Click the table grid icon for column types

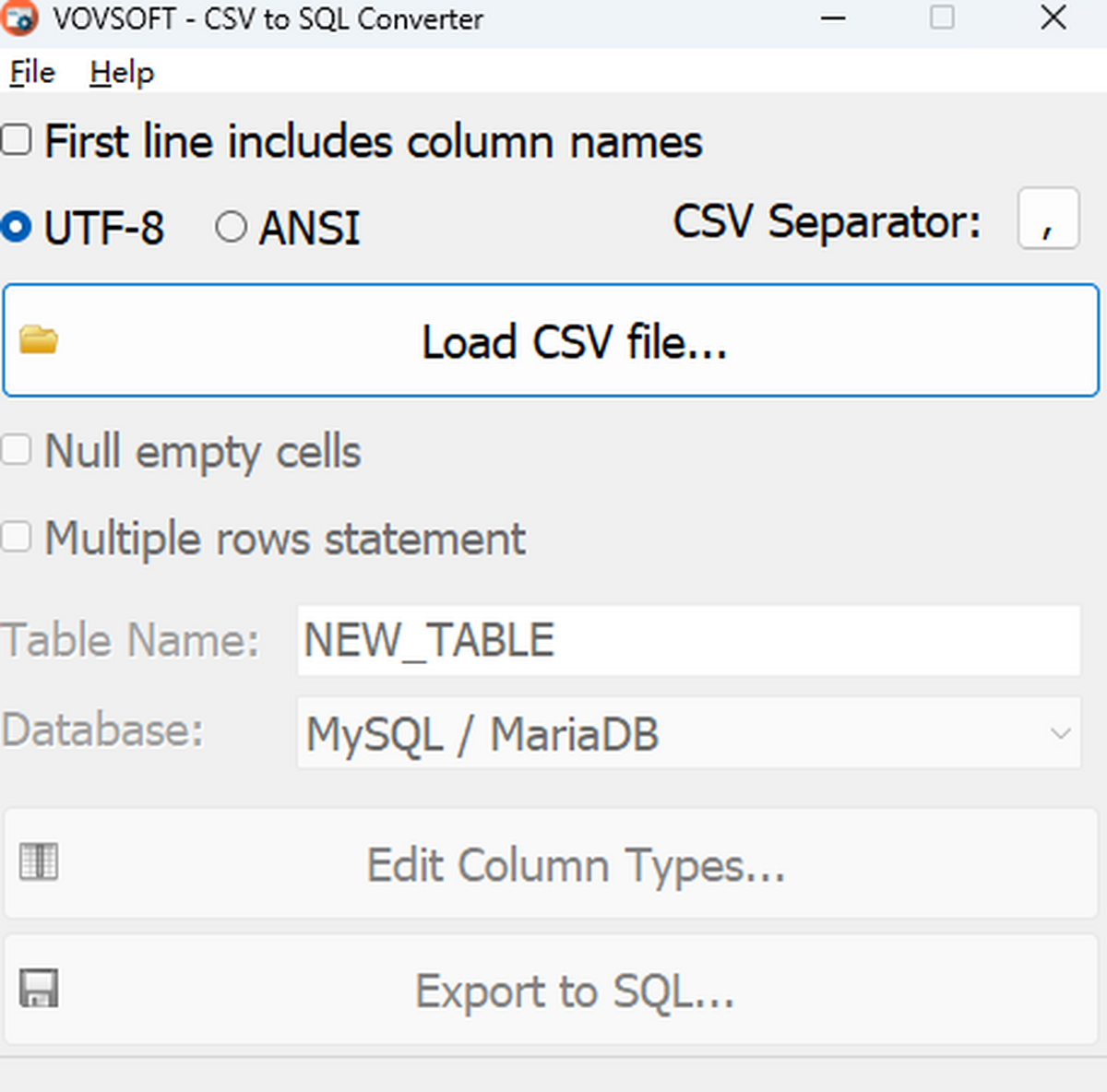click(39, 861)
